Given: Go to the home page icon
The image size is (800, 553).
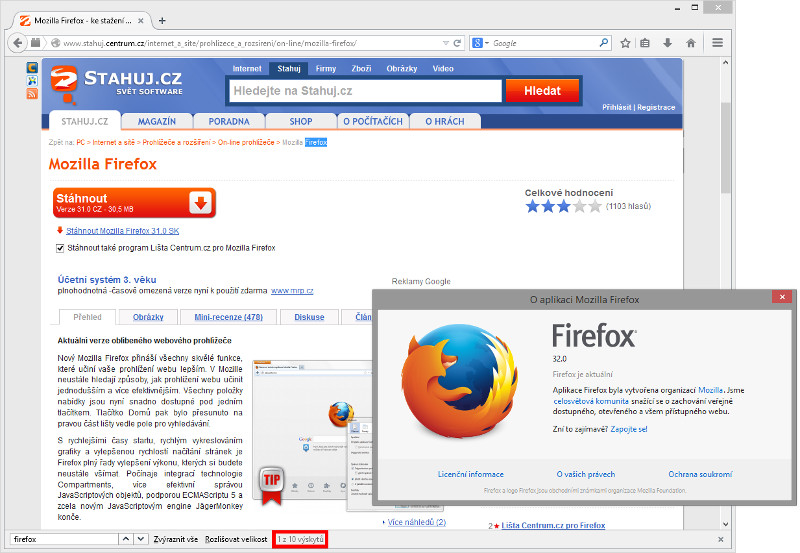Looking at the screenshot, I should (691, 43).
